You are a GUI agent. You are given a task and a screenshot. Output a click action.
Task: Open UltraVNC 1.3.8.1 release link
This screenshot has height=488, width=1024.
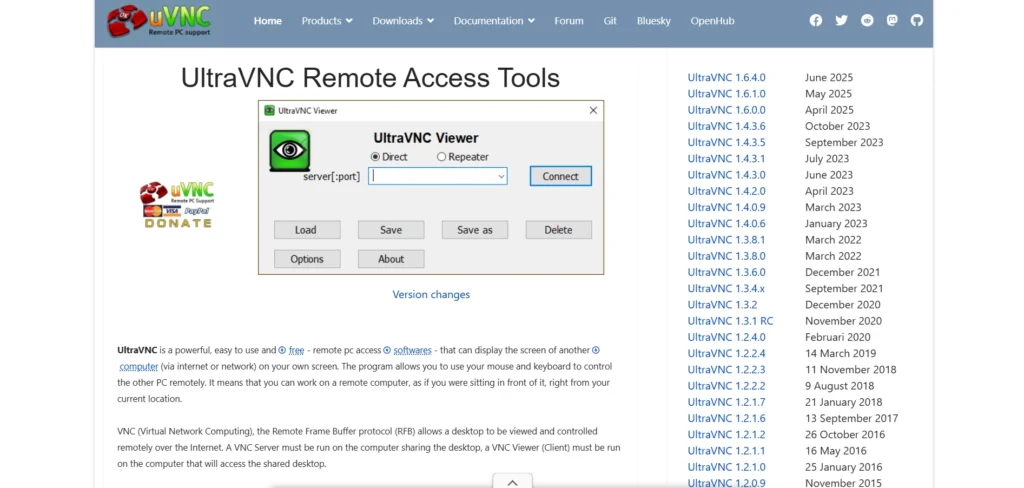[726, 240]
